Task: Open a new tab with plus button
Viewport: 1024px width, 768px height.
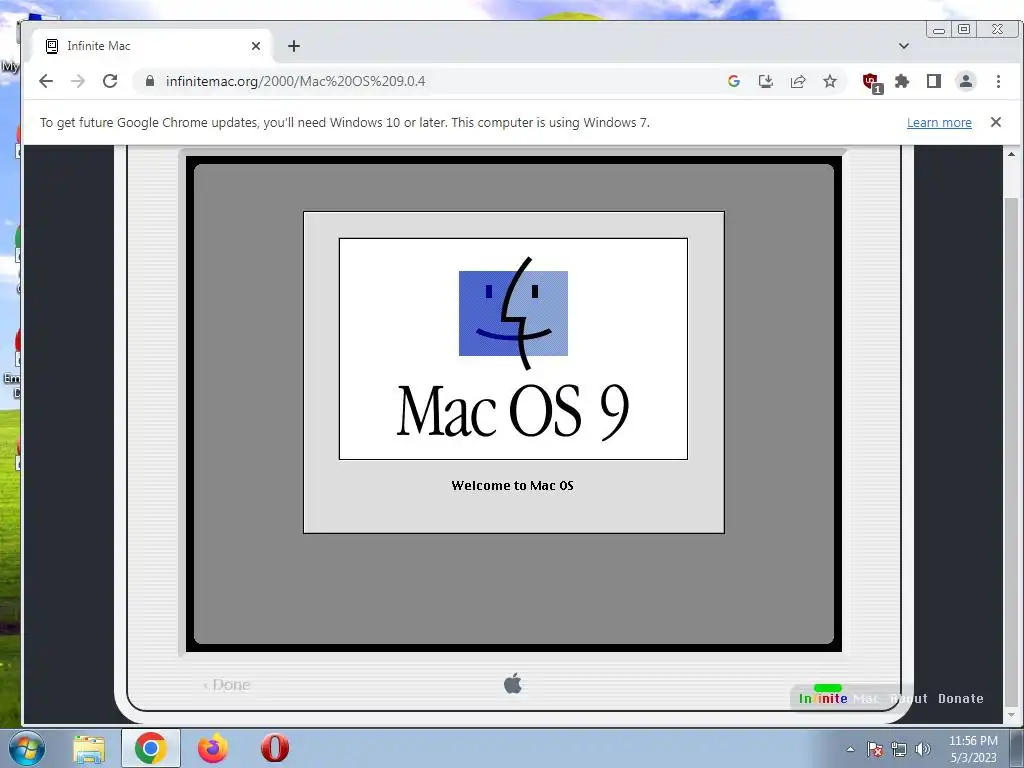Action: tap(294, 46)
